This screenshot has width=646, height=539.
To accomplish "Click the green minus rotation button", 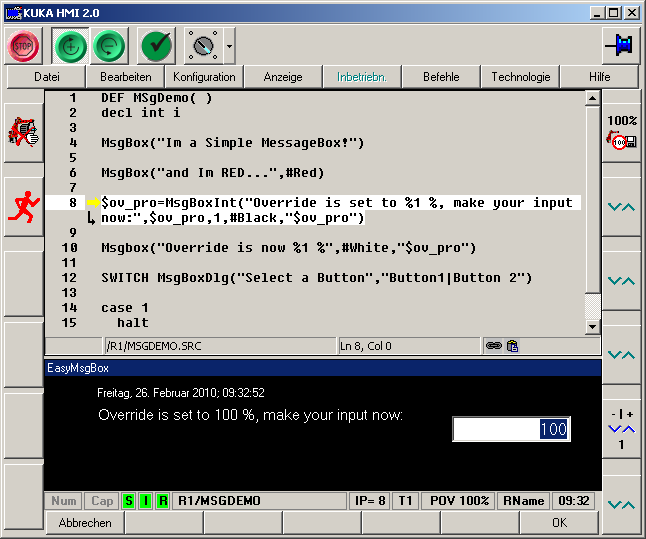I will 110,46.
